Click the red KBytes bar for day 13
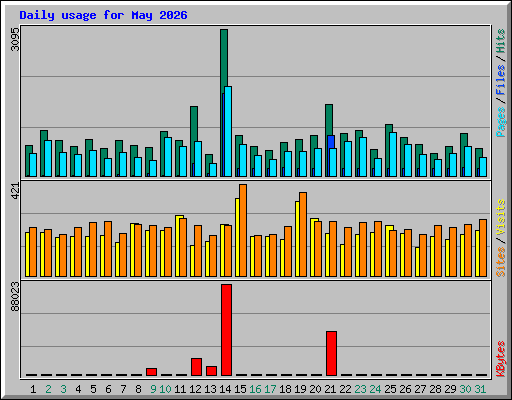 point(211,371)
